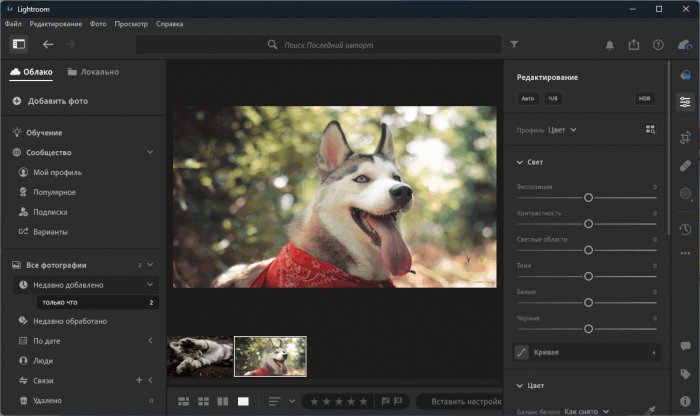Click the Экспозиция slider handle
Image resolution: width=700 pixels, height=416 pixels.
click(588, 197)
